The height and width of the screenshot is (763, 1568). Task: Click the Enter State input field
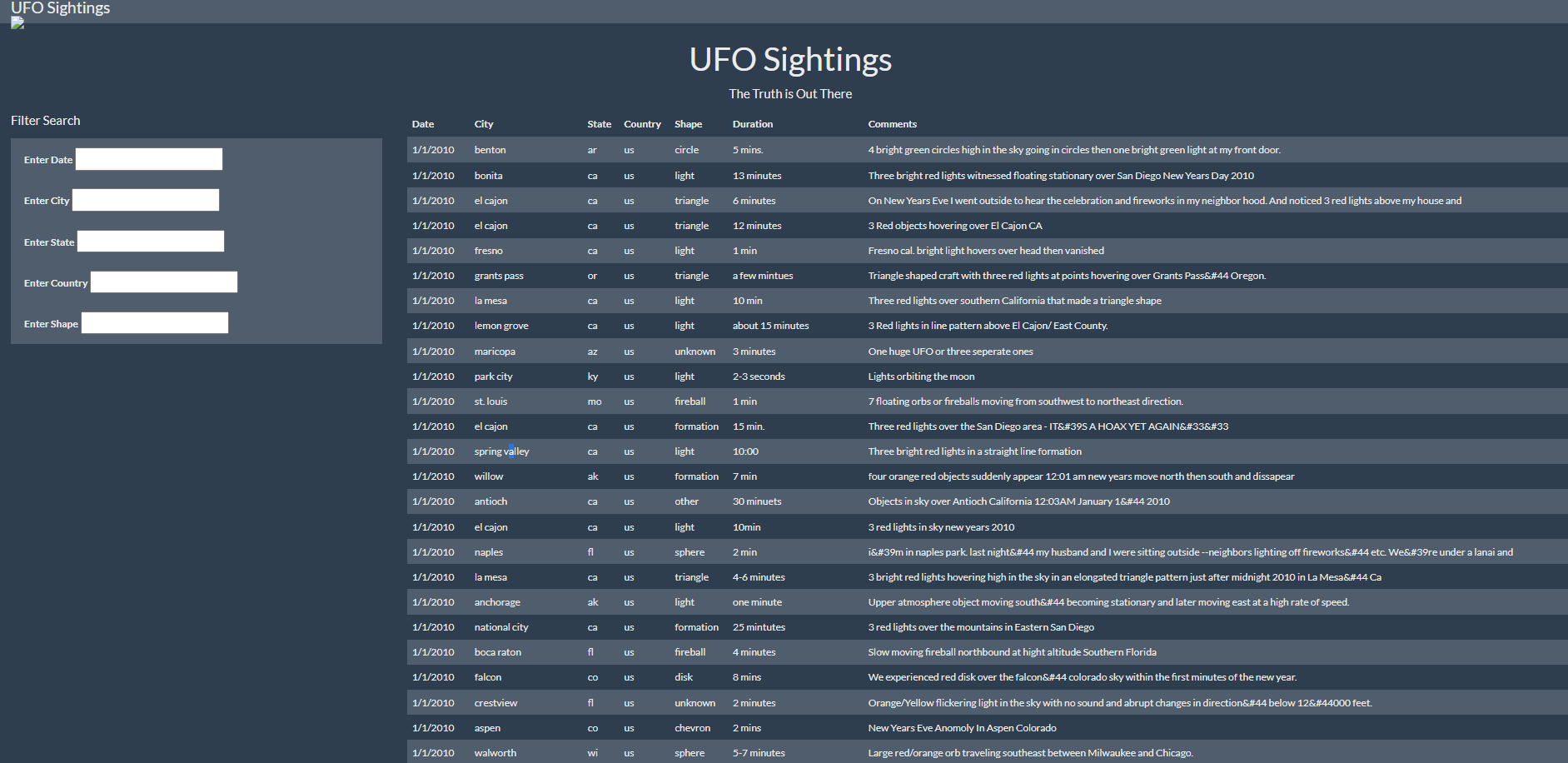(x=150, y=241)
